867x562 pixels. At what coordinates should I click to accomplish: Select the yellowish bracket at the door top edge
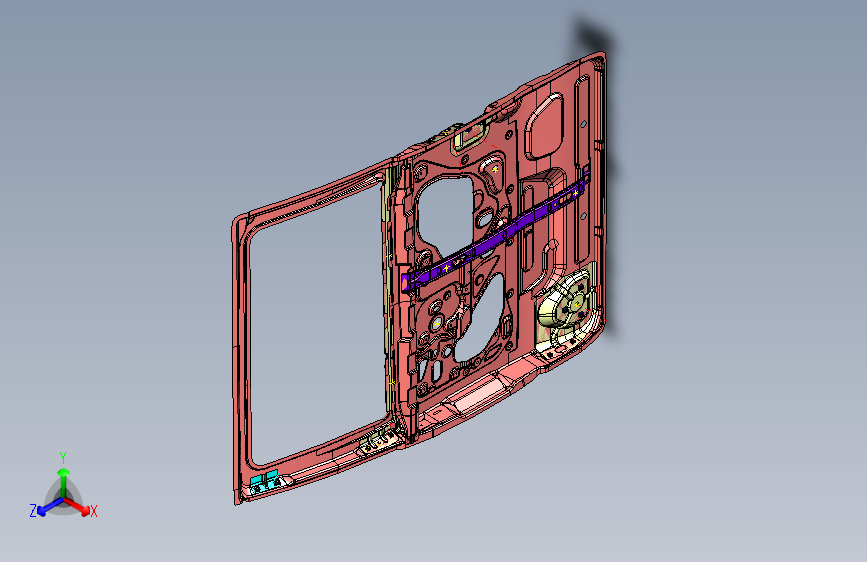click(471, 136)
